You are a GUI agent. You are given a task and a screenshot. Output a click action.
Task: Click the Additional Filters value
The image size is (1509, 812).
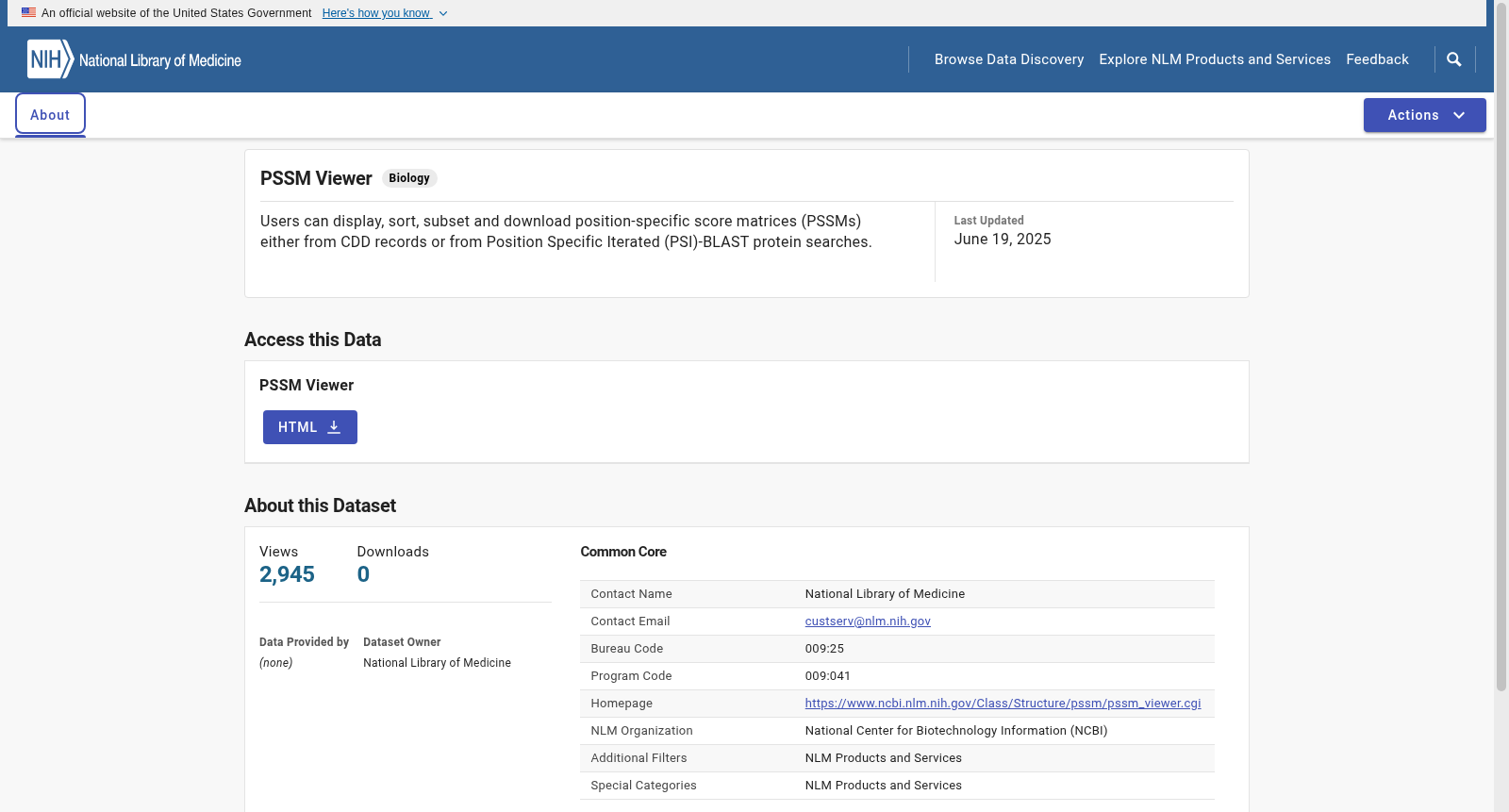click(883, 758)
